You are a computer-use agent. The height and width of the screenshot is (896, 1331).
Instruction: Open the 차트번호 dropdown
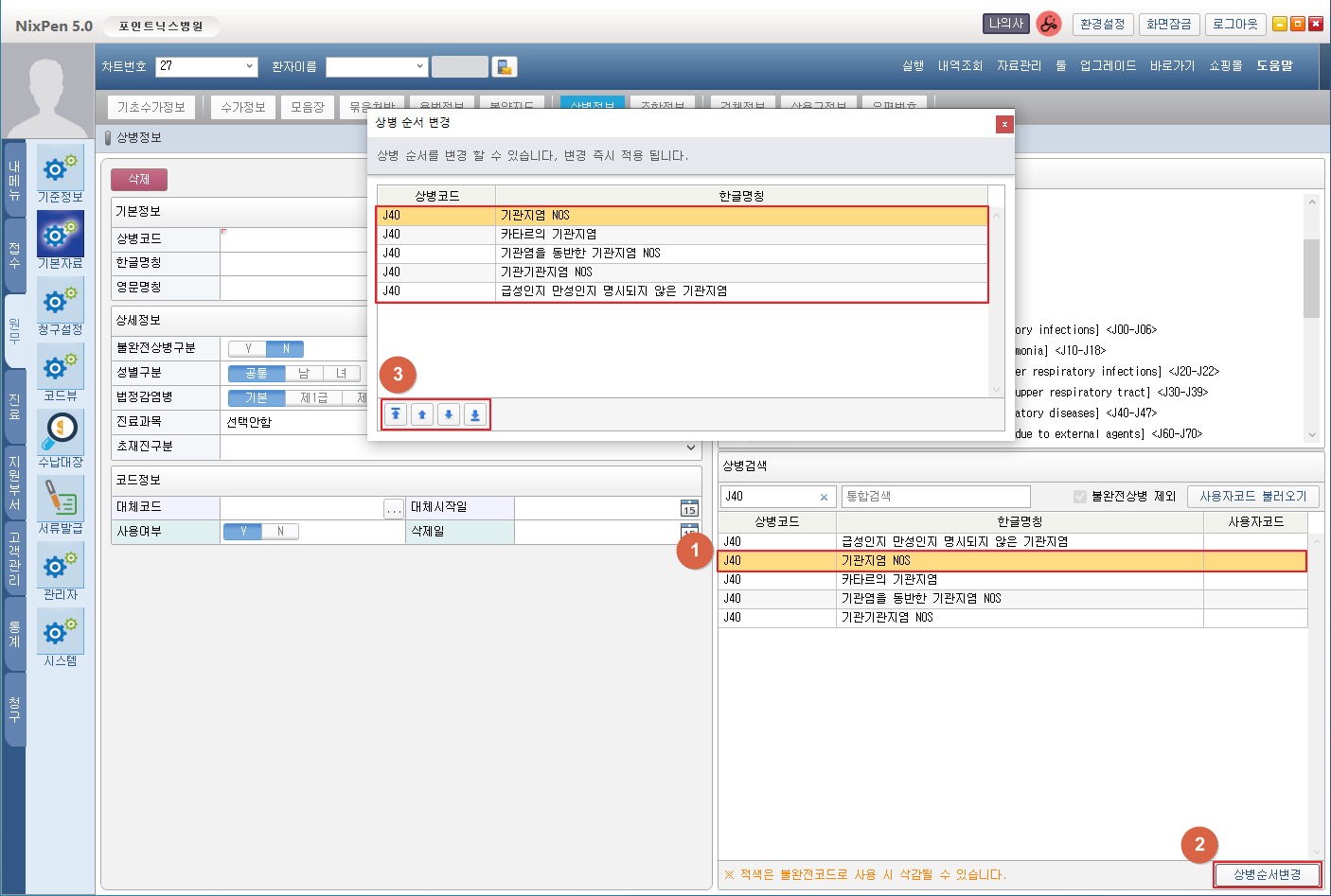250,66
